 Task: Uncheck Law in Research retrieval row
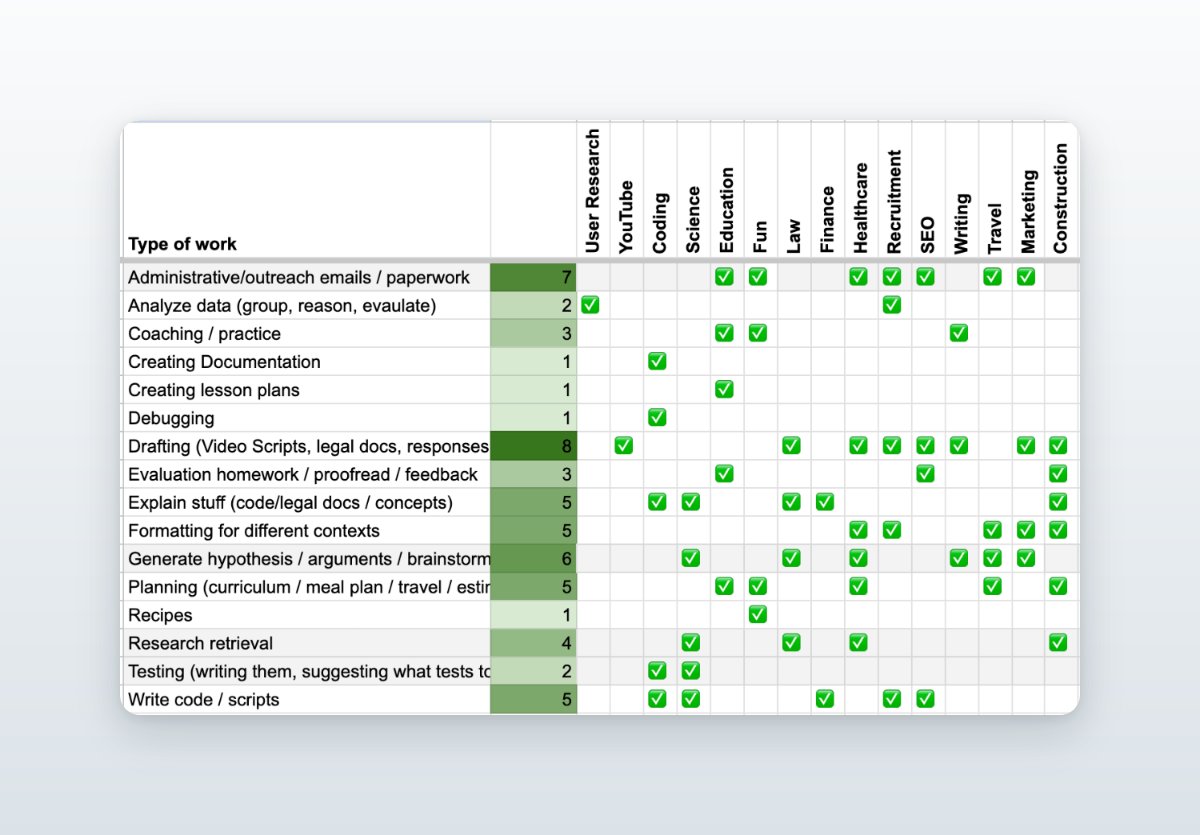791,642
